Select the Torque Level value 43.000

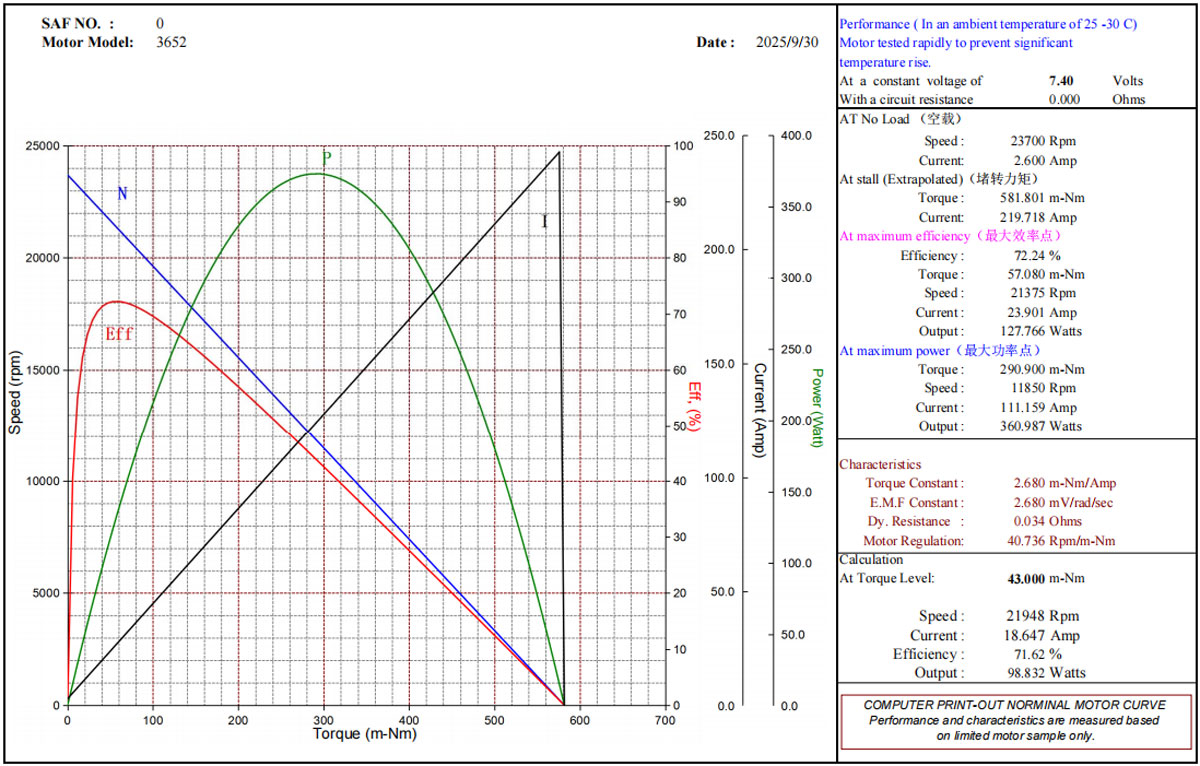1026,578
